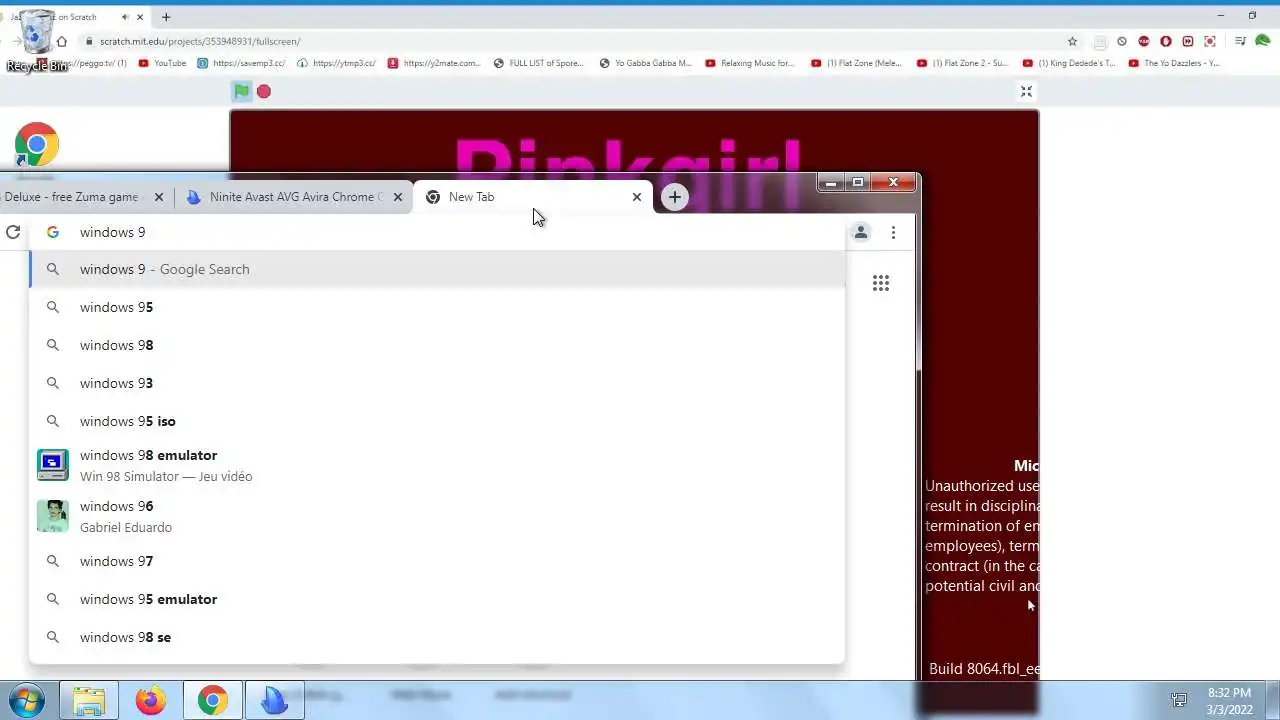
Task: Click the blue Ninite taskbar icon
Action: 274,700
